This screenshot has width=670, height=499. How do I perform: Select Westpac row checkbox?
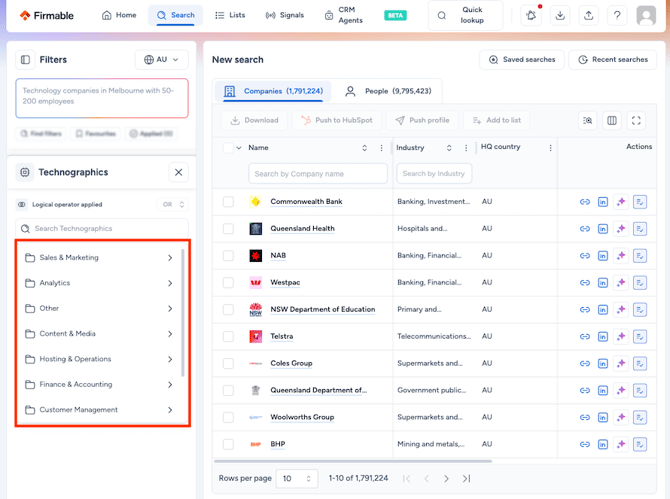click(x=228, y=282)
